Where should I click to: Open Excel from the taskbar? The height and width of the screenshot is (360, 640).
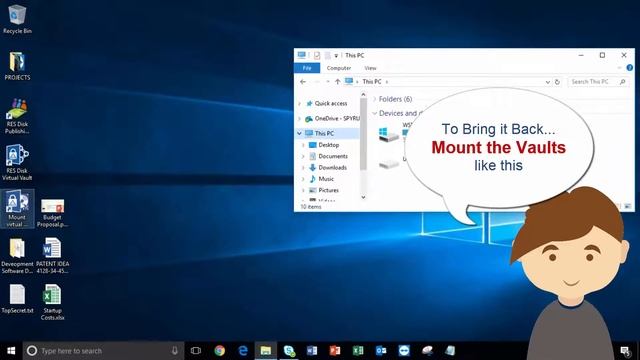(x=358, y=351)
